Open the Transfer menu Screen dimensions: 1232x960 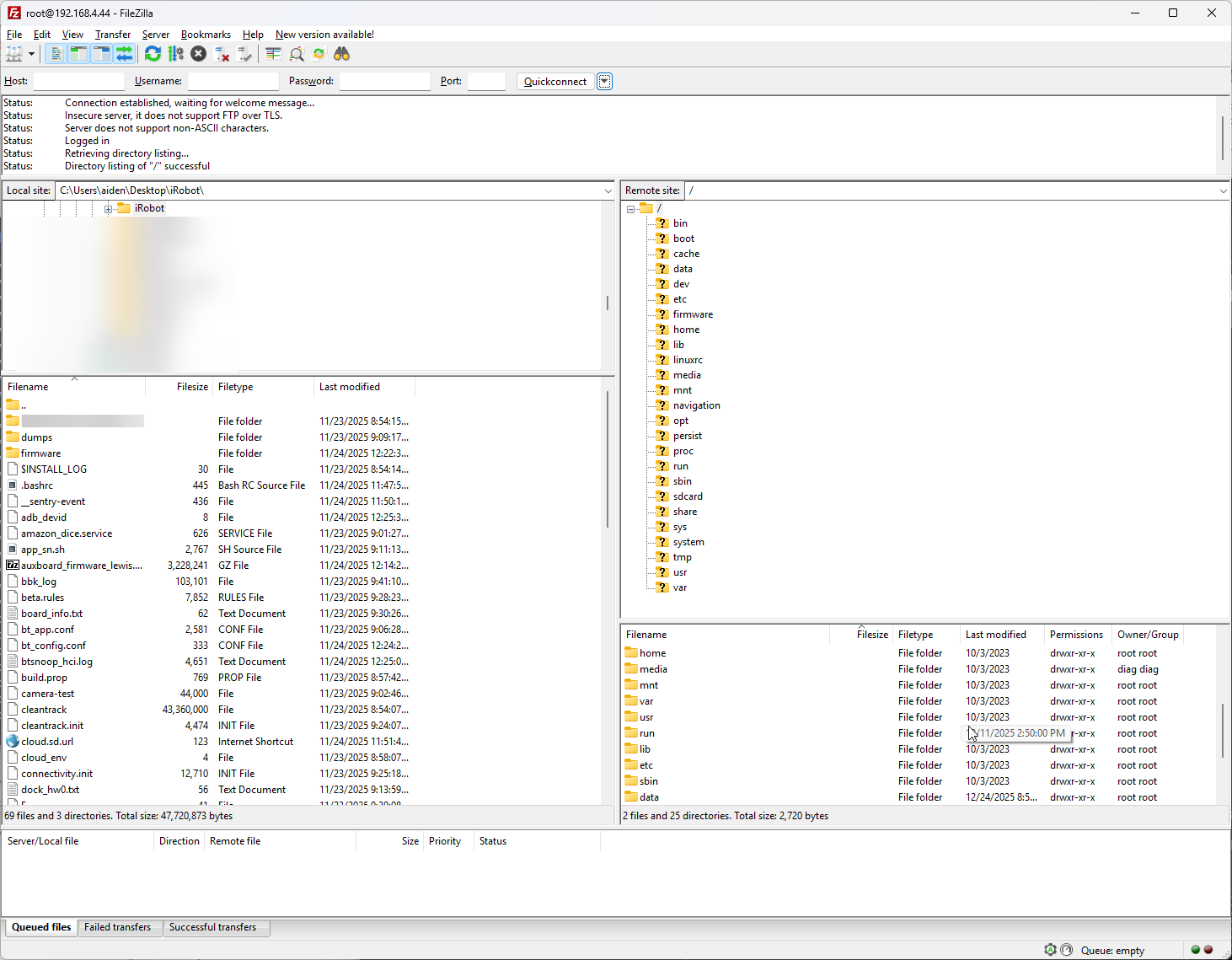(x=112, y=35)
